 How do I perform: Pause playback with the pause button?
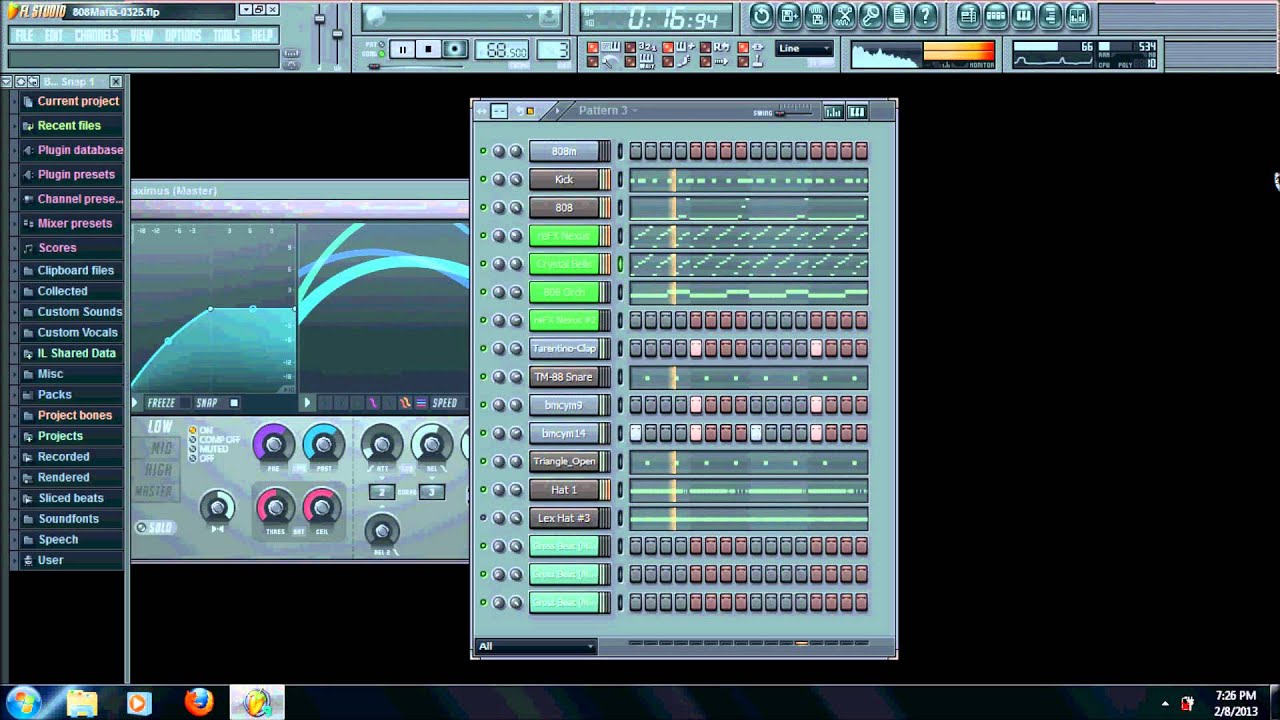(403, 49)
